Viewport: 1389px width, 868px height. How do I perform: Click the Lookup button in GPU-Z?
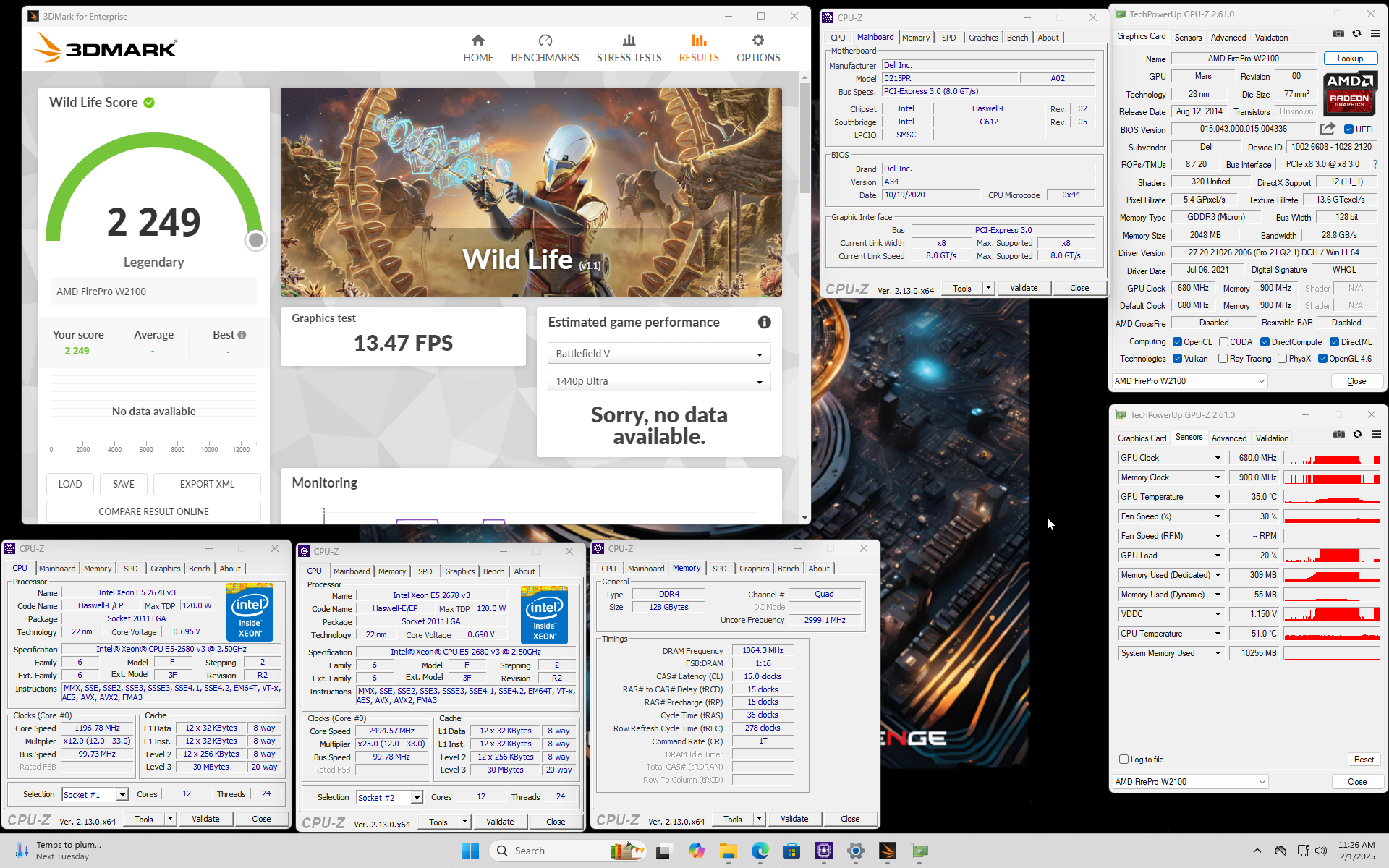pyautogui.click(x=1350, y=59)
